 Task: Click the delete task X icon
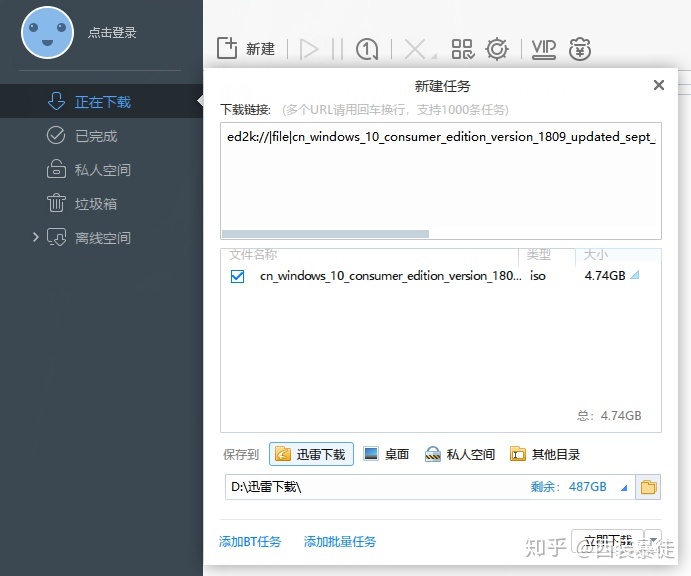point(415,48)
